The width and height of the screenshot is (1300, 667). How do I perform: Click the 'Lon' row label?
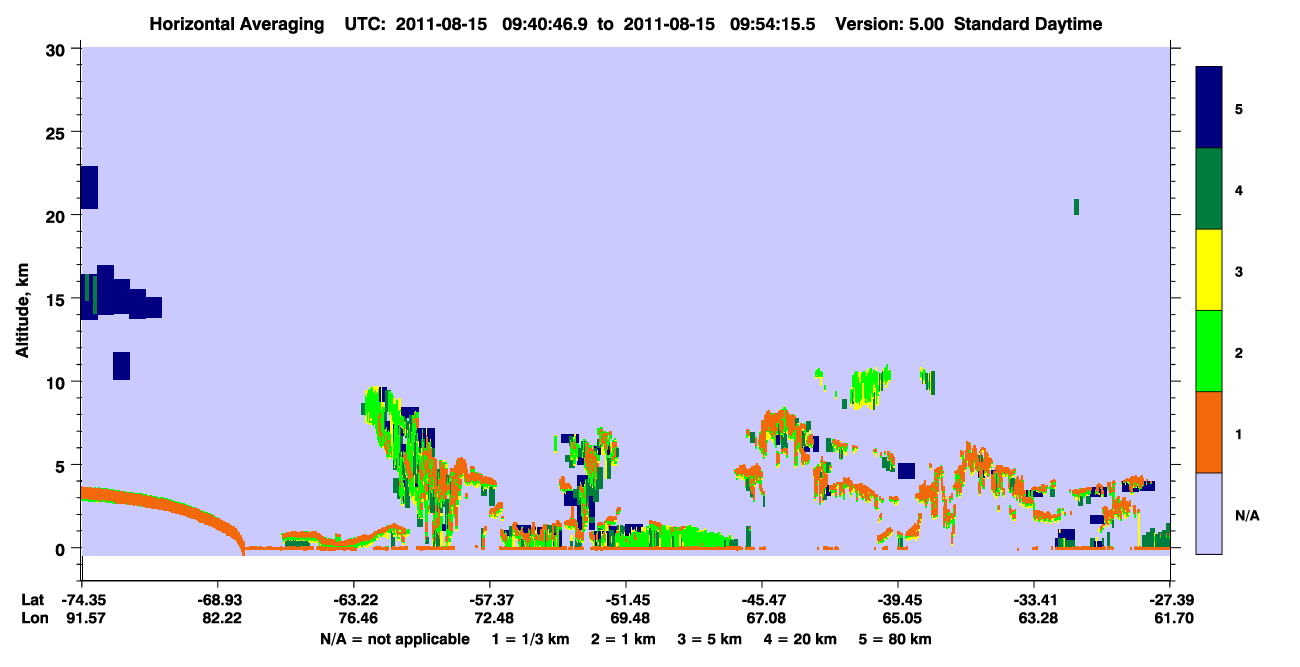(x=34, y=619)
